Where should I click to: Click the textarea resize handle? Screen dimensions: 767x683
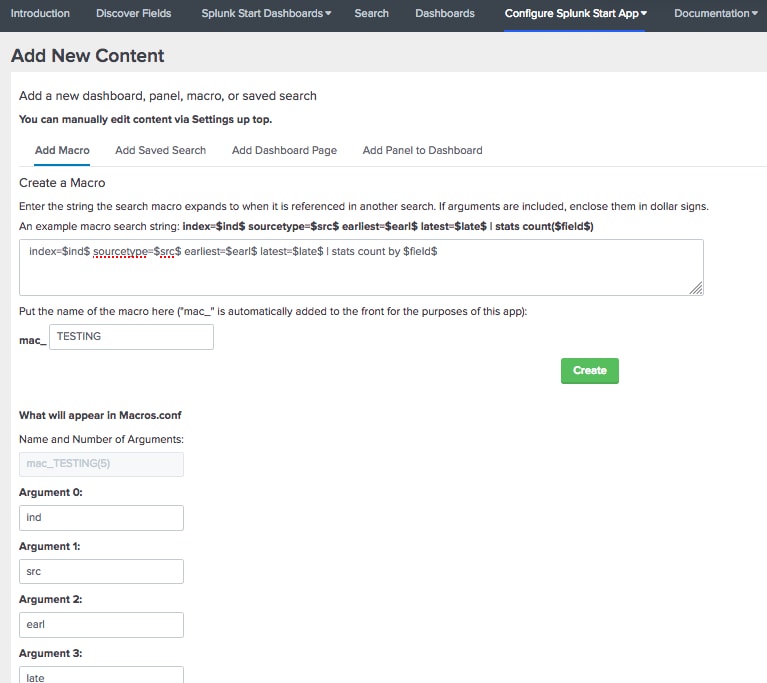(696, 289)
